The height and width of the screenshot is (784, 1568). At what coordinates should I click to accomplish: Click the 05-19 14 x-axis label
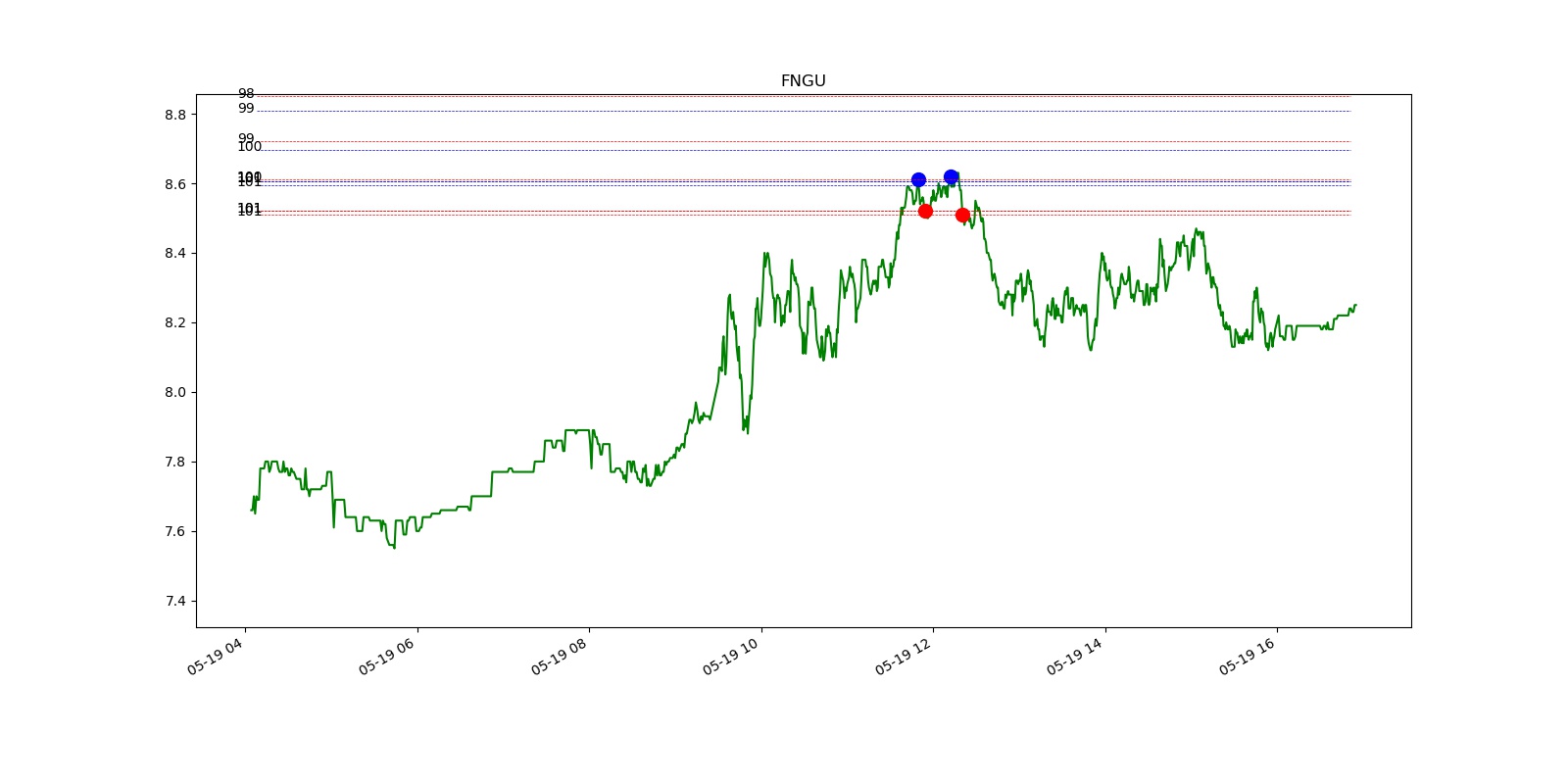pos(1075,656)
